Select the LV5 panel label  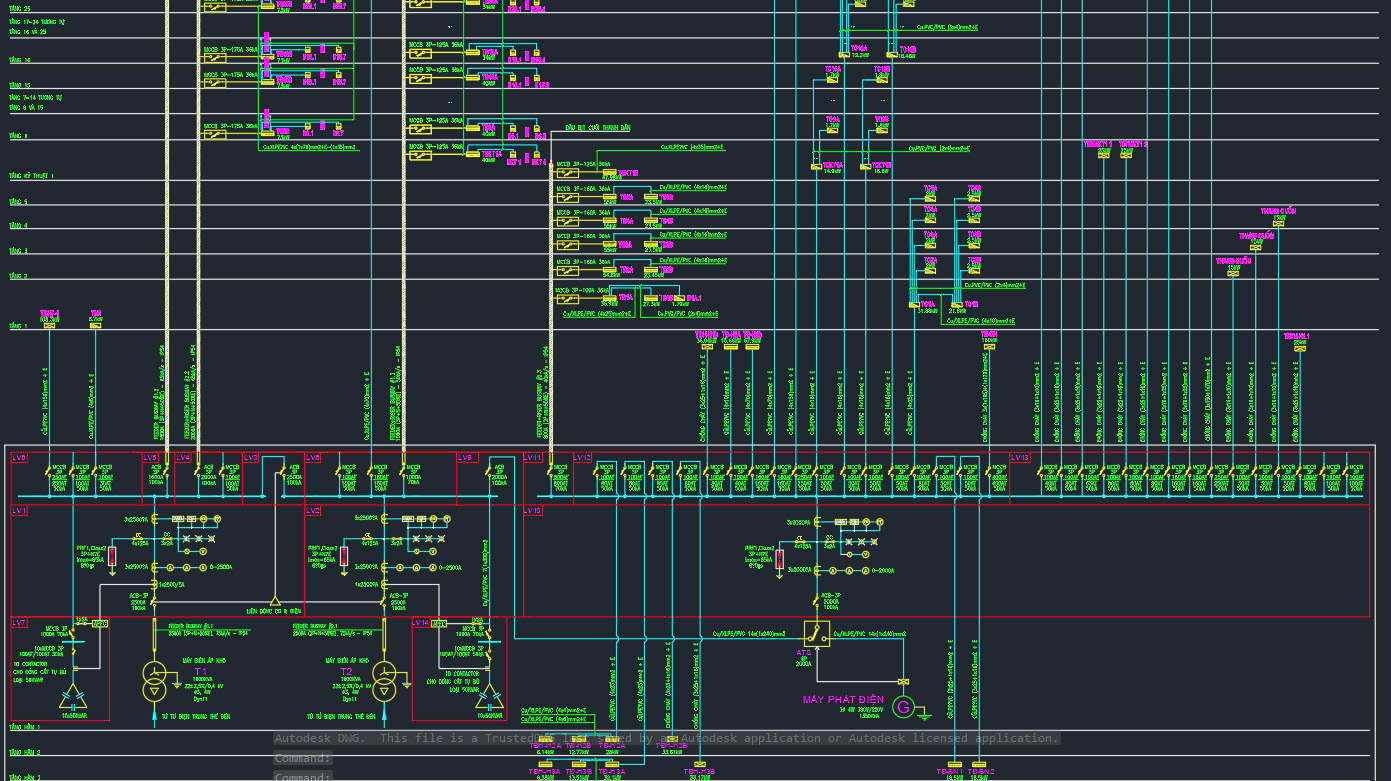click(x=151, y=457)
